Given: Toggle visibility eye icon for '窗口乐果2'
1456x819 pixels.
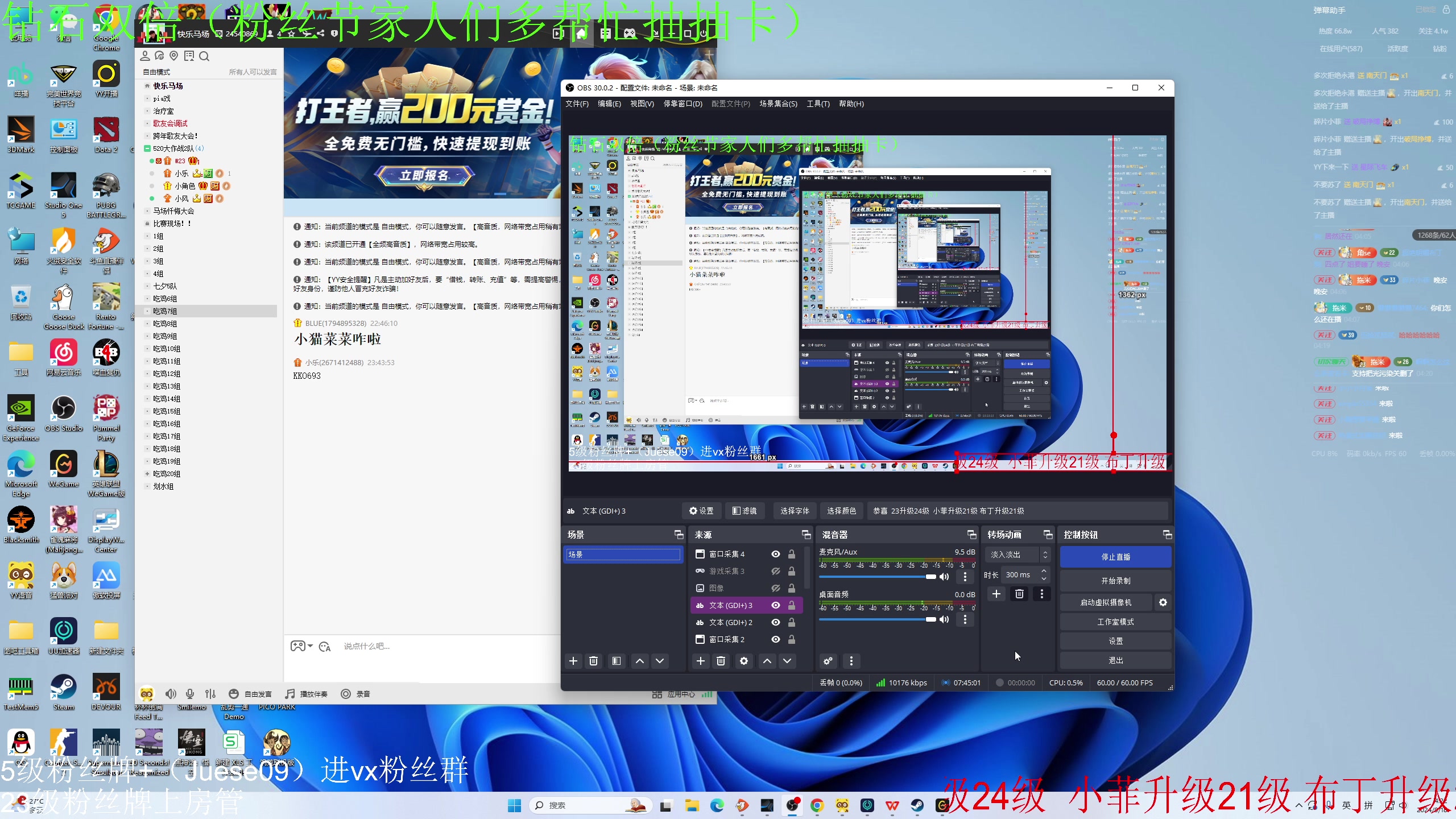Looking at the screenshot, I should 775,639.
